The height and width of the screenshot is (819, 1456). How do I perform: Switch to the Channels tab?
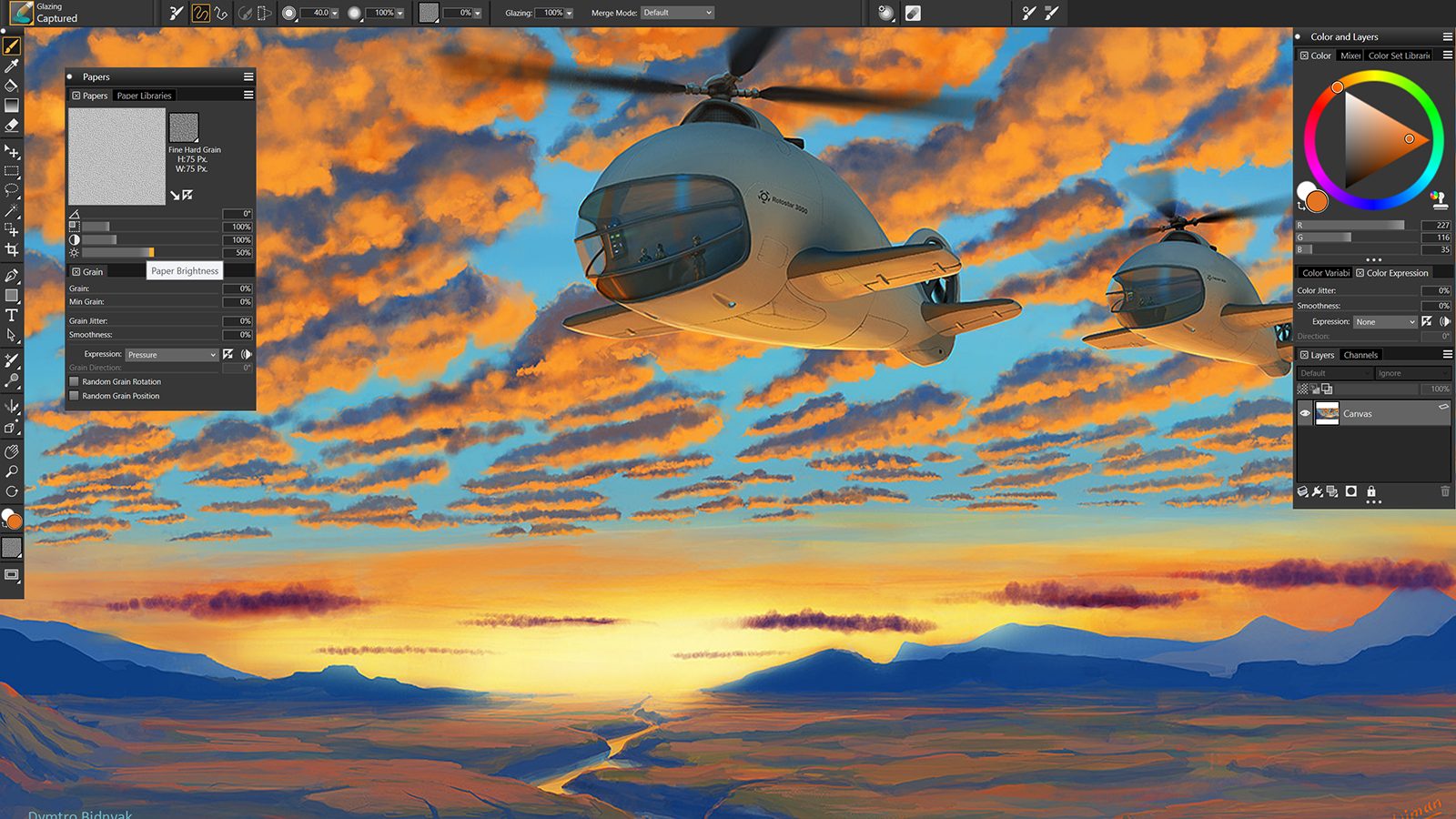click(x=1360, y=355)
